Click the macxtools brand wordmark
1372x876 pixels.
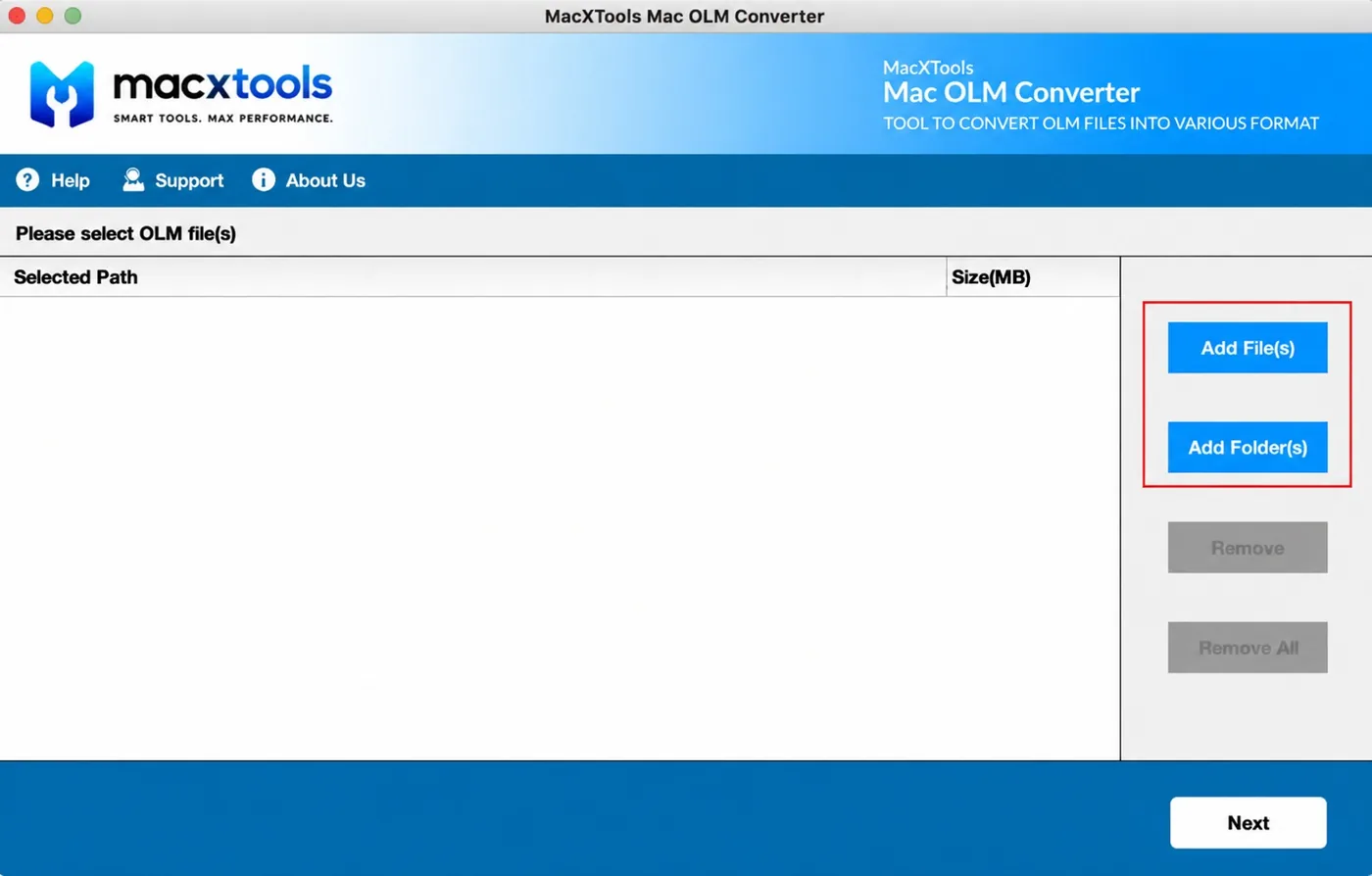(x=222, y=85)
